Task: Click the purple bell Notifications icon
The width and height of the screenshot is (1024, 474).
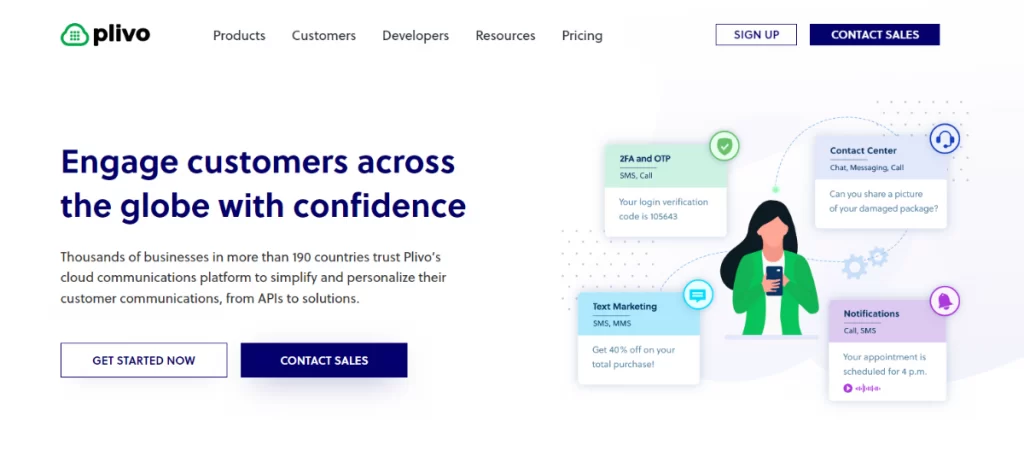Action: (944, 301)
